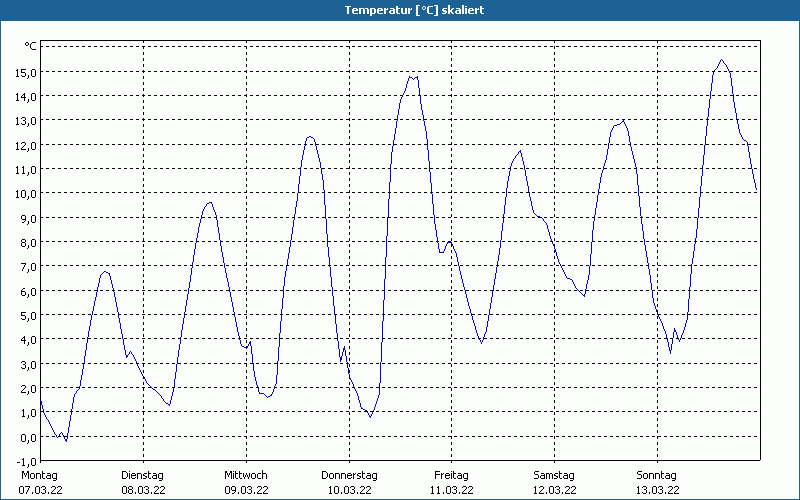Click the '13,0' y-axis value
This screenshot has width=800, height=500.
(x=26, y=121)
